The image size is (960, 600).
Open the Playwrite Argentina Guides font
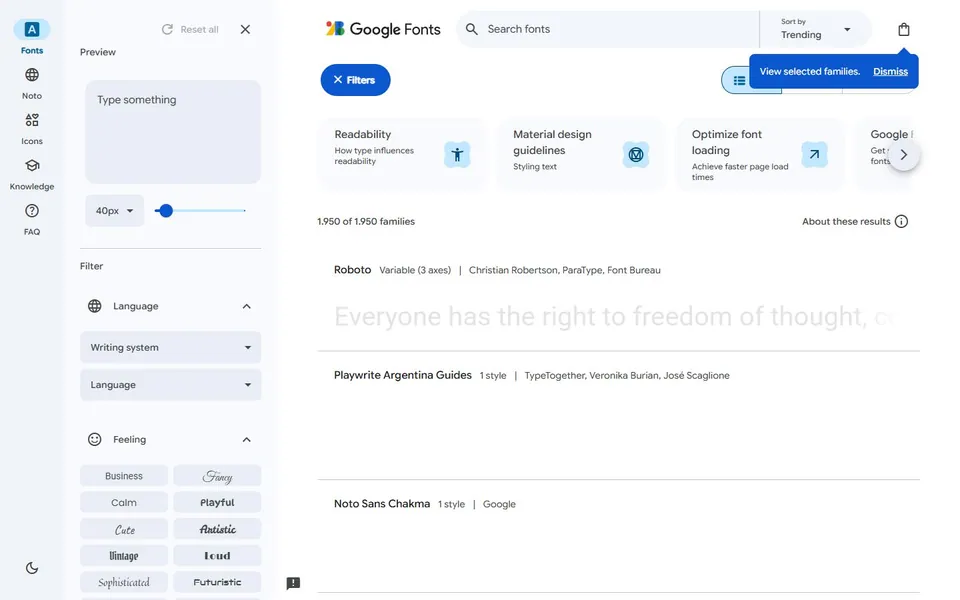coord(403,375)
